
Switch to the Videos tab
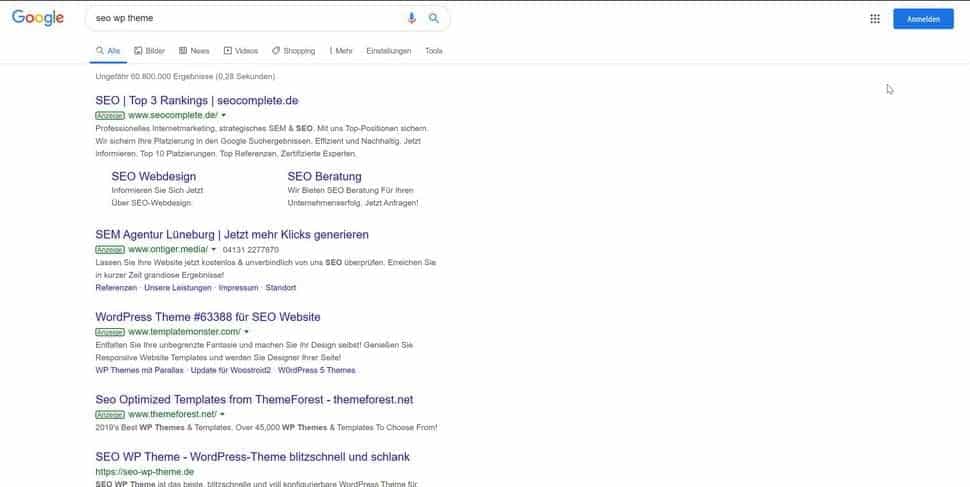[241, 51]
